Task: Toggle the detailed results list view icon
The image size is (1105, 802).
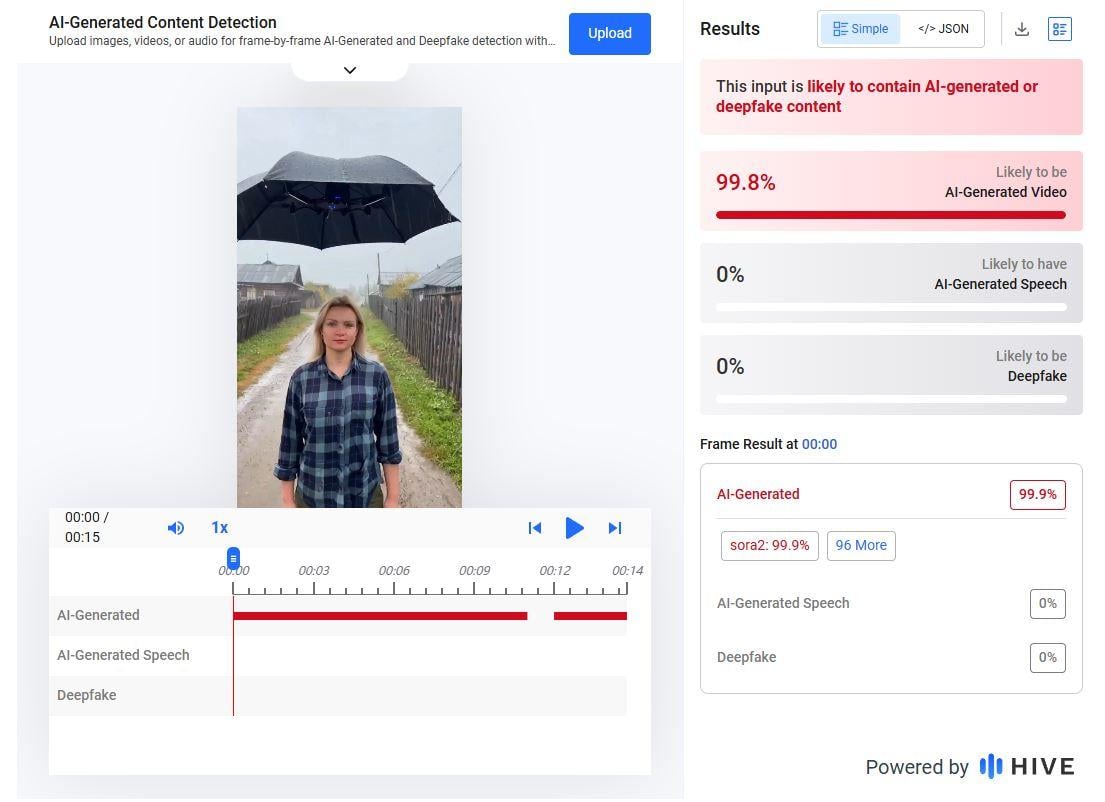Action: point(1059,29)
